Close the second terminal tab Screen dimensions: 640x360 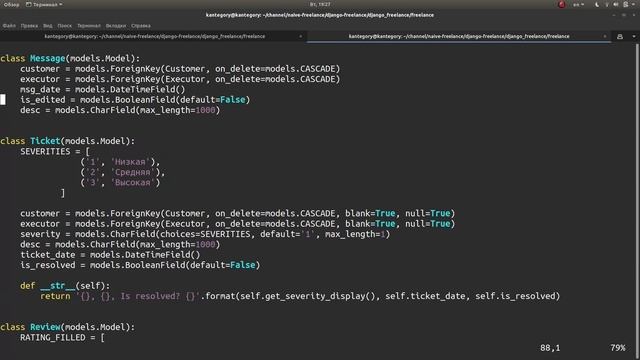tap(605, 36)
